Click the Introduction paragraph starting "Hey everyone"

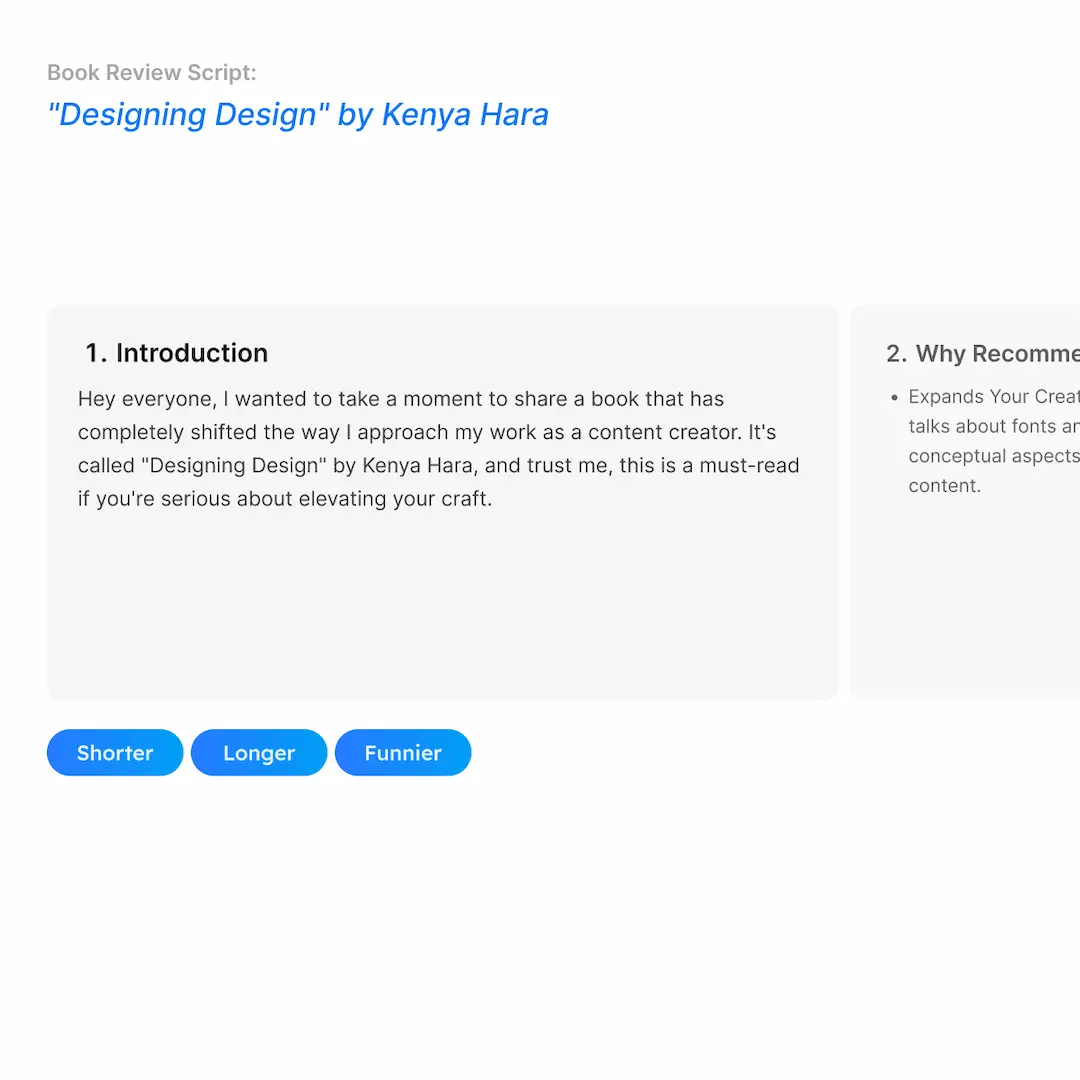click(x=438, y=448)
